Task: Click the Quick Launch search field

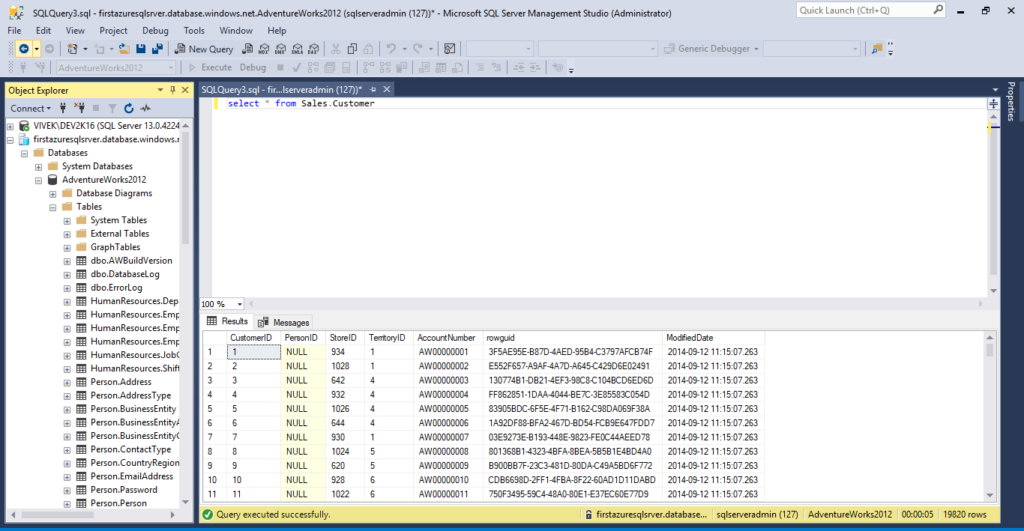Action: click(871, 10)
